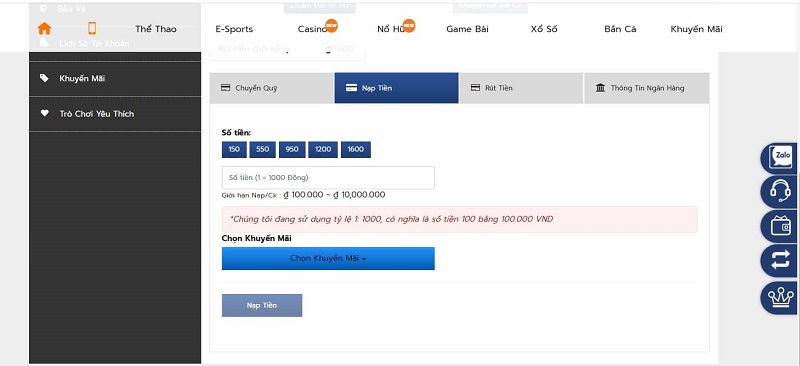Click the NEW badge on Nổ Hũ
This screenshot has height=366, width=800.
409,26
